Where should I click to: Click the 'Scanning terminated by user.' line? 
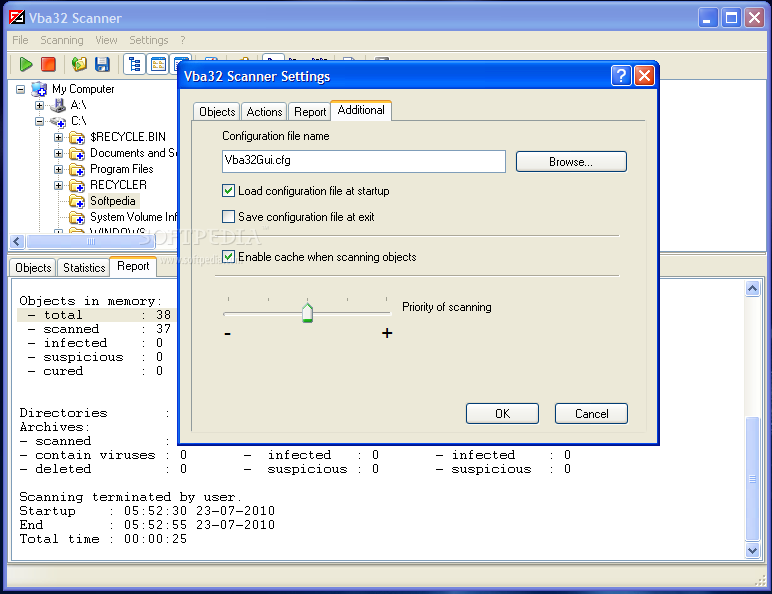[x=130, y=497]
